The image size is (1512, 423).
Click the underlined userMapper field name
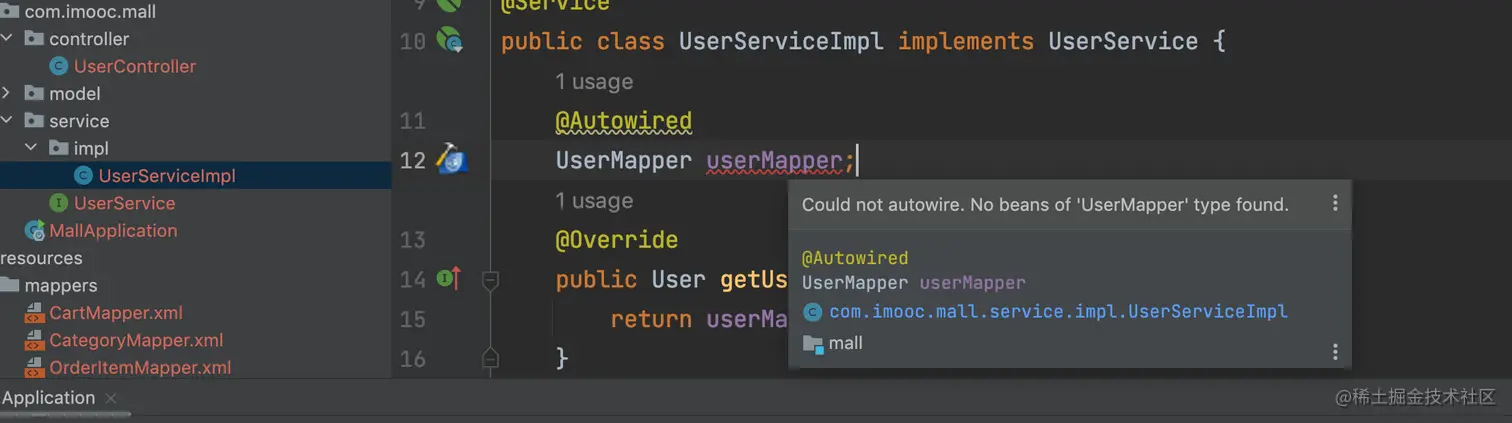click(x=774, y=160)
